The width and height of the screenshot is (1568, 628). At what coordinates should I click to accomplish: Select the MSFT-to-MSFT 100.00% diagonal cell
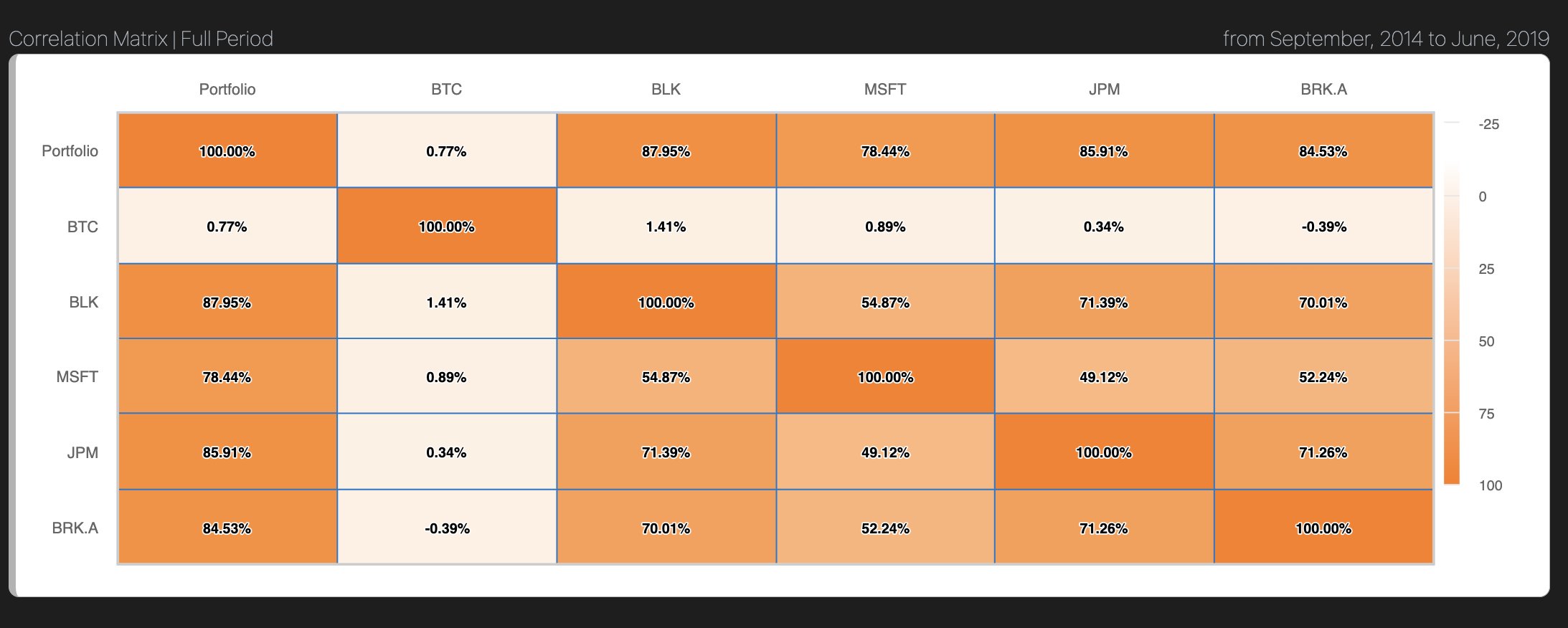[885, 377]
